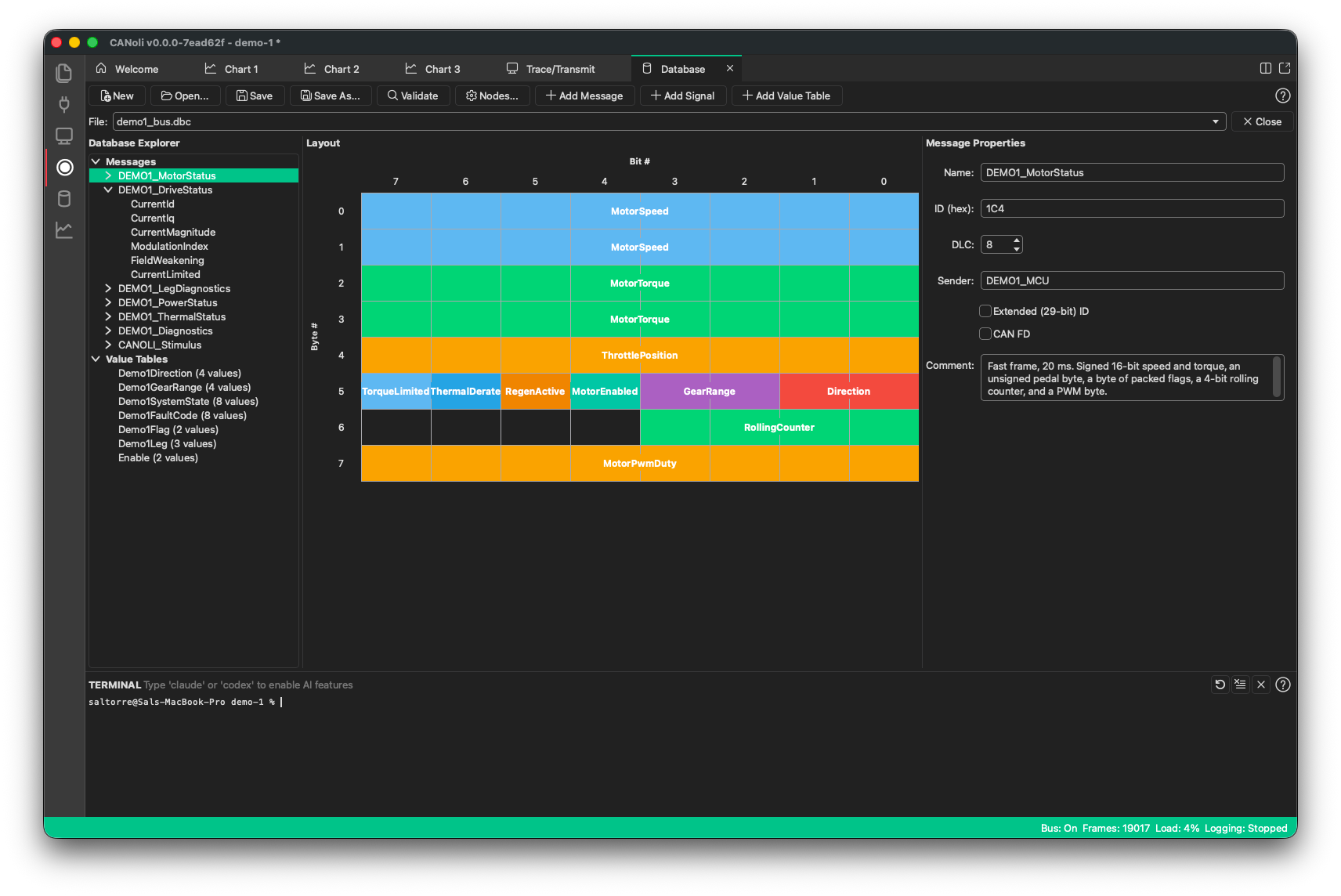Switch to the Welcome tab

(127, 69)
